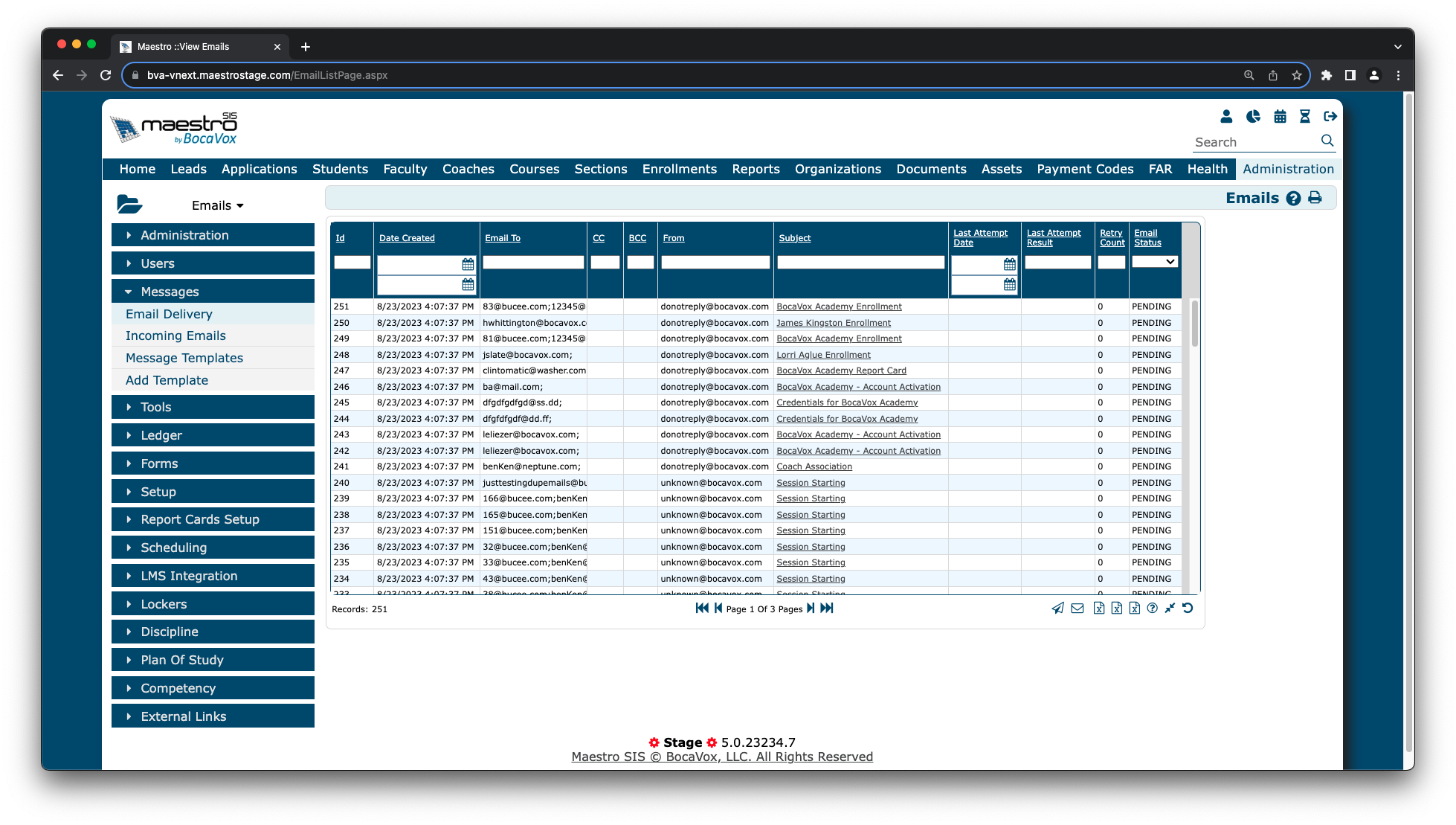Go to the last page of records
This screenshot has height=825, width=1456.
click(827, 609)
